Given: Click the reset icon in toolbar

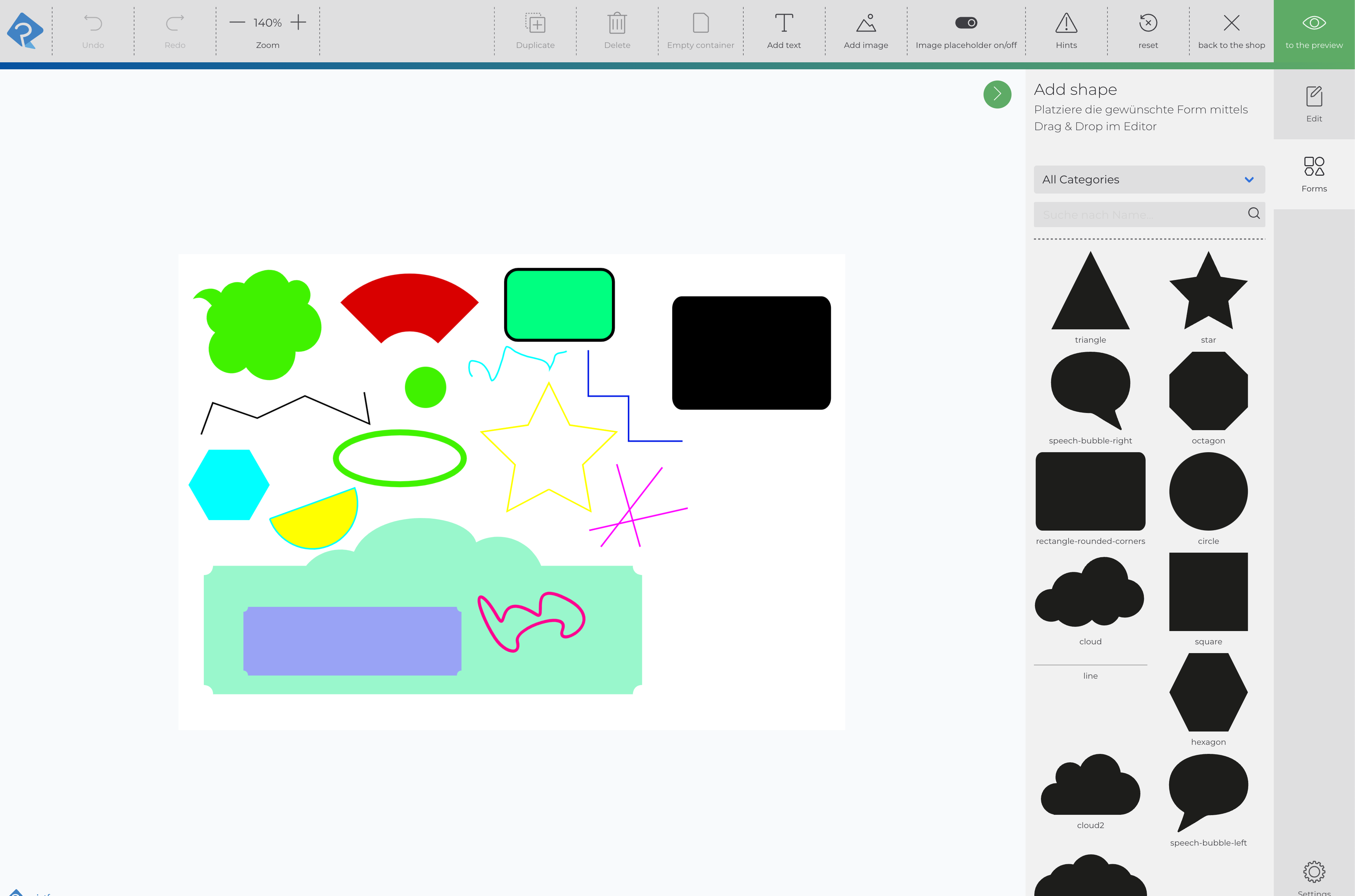Looking at the screenshot, I should point(1148,23).
